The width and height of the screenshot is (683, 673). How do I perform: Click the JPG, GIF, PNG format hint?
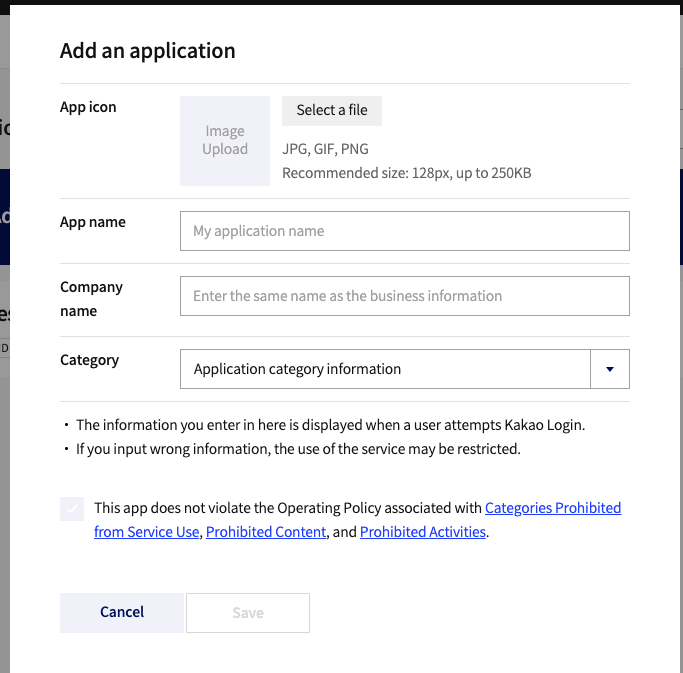point(325,149)
